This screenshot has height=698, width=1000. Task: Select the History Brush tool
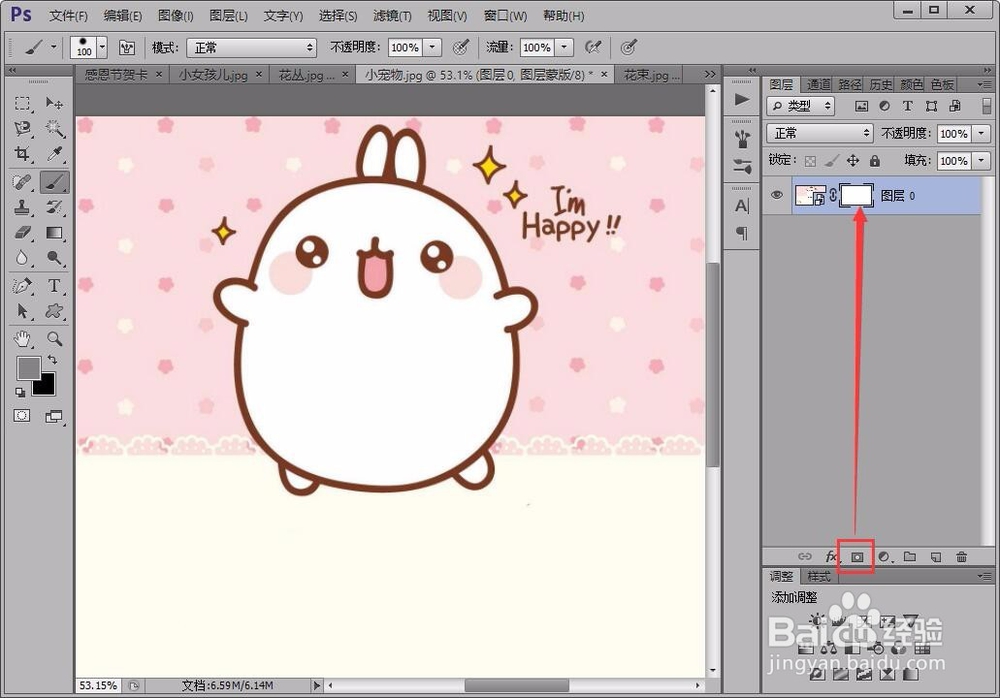click(x=54, y=207)
